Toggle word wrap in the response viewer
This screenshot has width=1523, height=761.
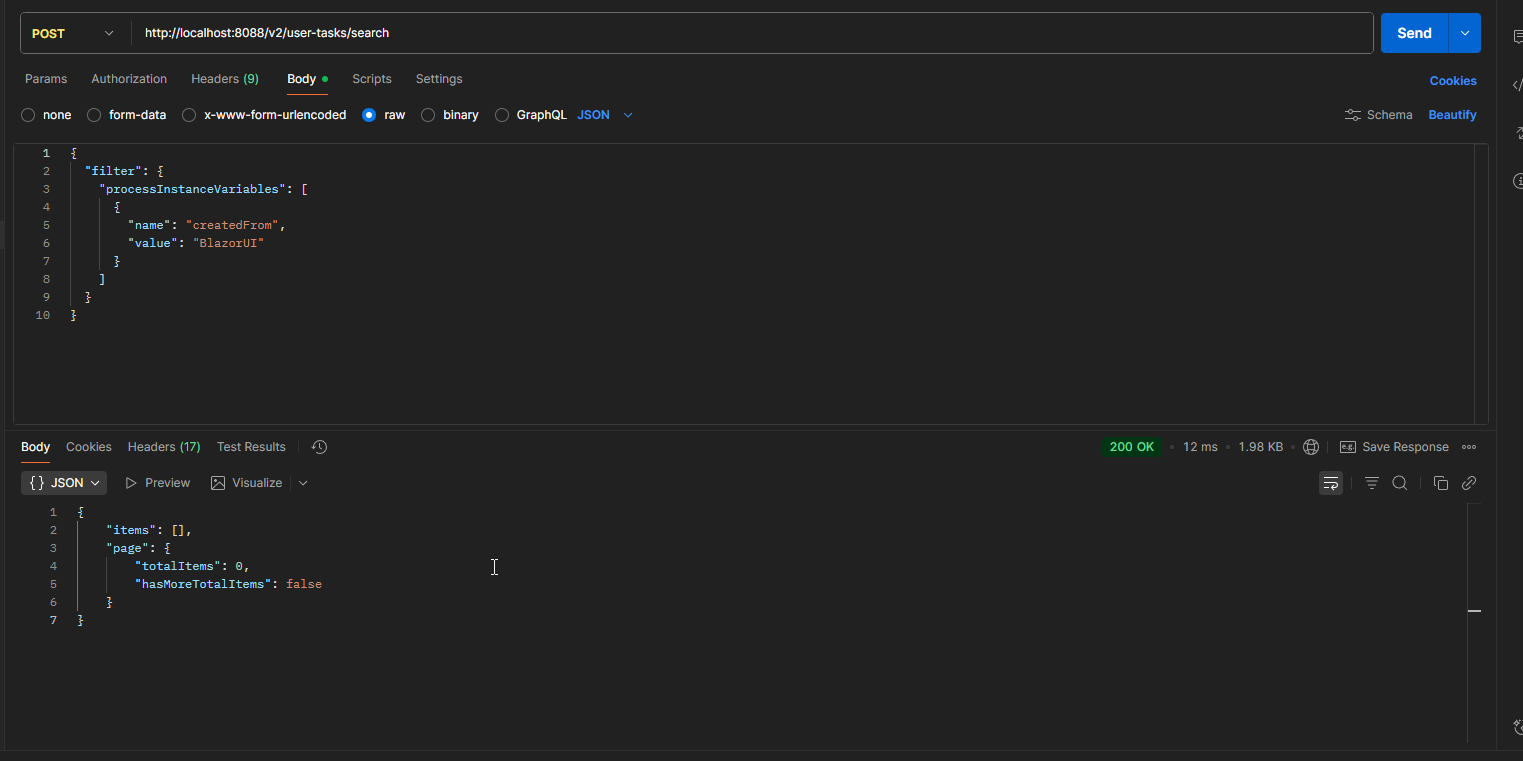click(1330, 483)
